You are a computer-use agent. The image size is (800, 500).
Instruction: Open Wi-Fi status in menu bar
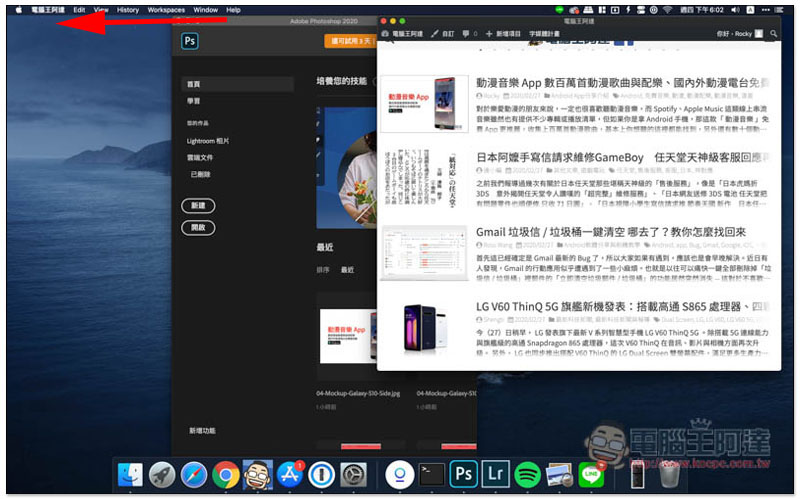click(x=667, y=10)
